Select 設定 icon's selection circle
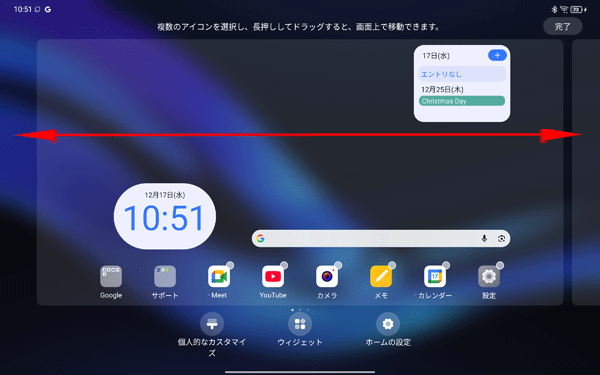 point(500,265)
